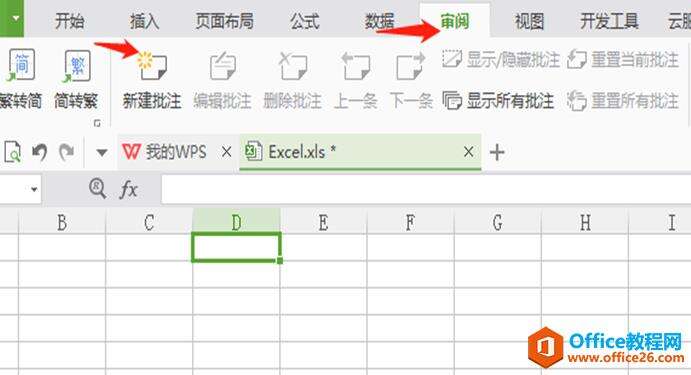Select column E header
691x375 pixels.
click(323, 223)
